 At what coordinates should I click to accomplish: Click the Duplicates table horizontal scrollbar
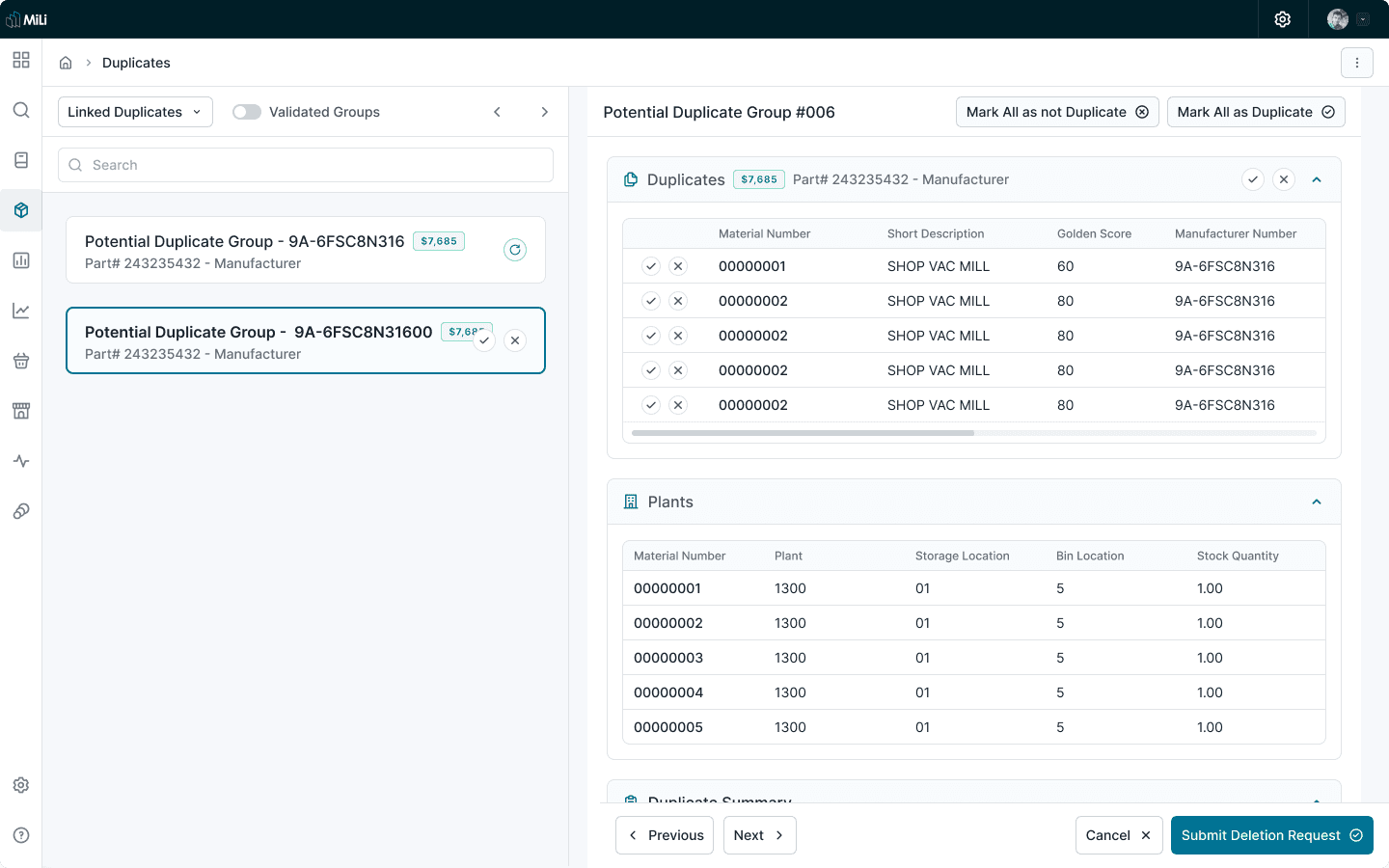pyautogui.click(x=803, y=433)
